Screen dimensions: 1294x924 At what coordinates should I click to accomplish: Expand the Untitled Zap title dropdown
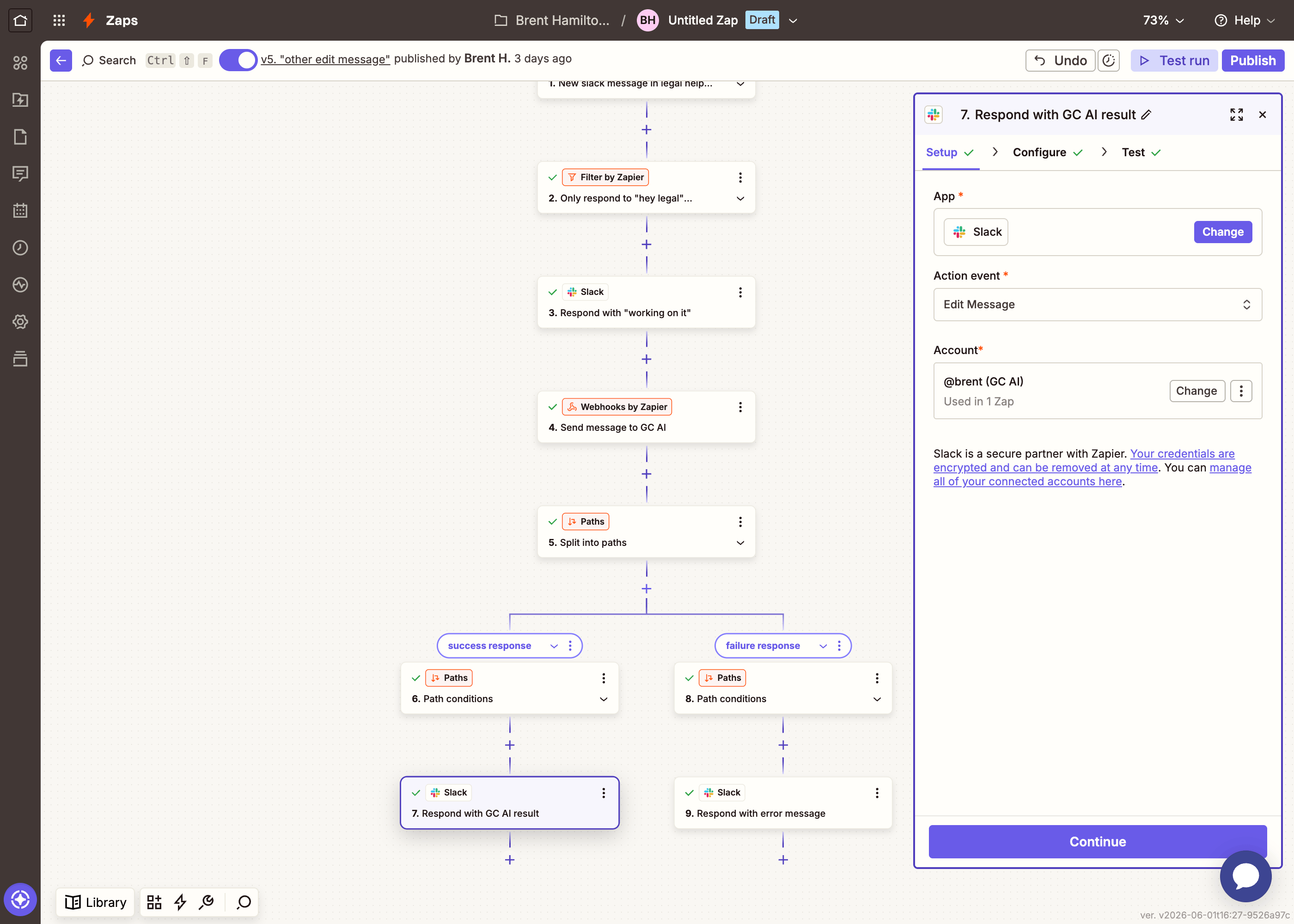793,20
